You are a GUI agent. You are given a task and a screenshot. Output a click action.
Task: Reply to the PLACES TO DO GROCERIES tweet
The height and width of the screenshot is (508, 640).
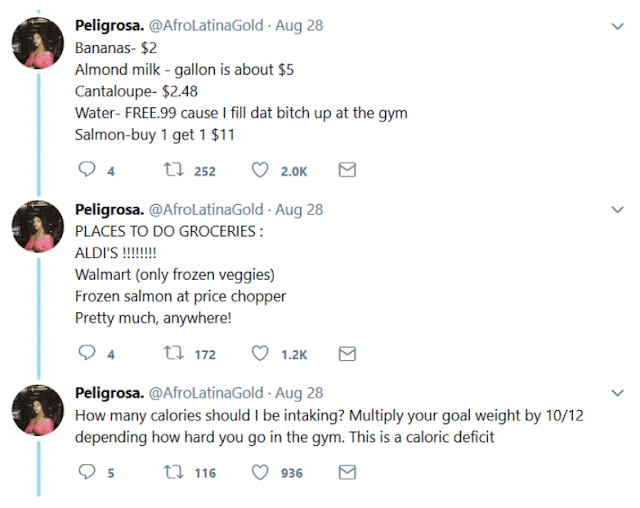[x=85, y=354]
